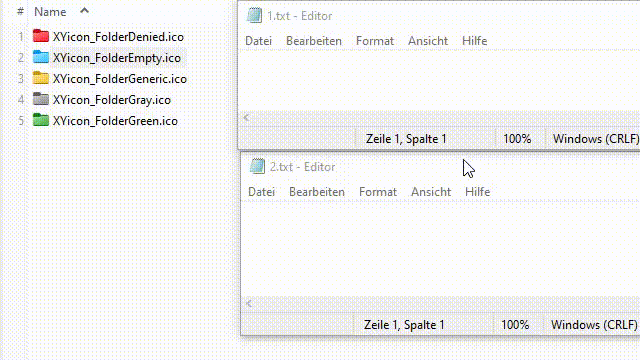Click the green XYicon_FolderGreen.ico folder icon
Screen dimensions: 640x360
point(41,120)
